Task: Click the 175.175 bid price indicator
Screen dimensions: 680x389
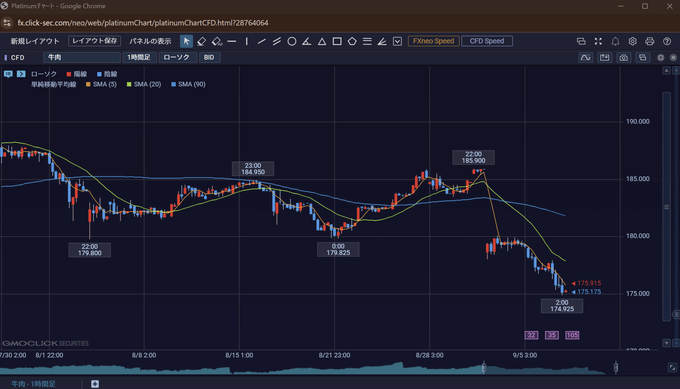Action: 586,292
